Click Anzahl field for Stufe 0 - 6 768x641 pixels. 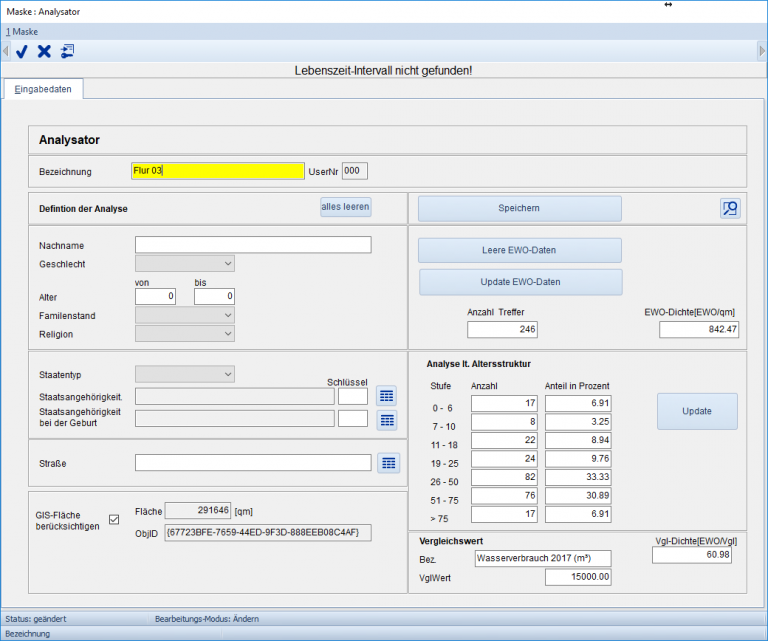[x=504, y=404]
